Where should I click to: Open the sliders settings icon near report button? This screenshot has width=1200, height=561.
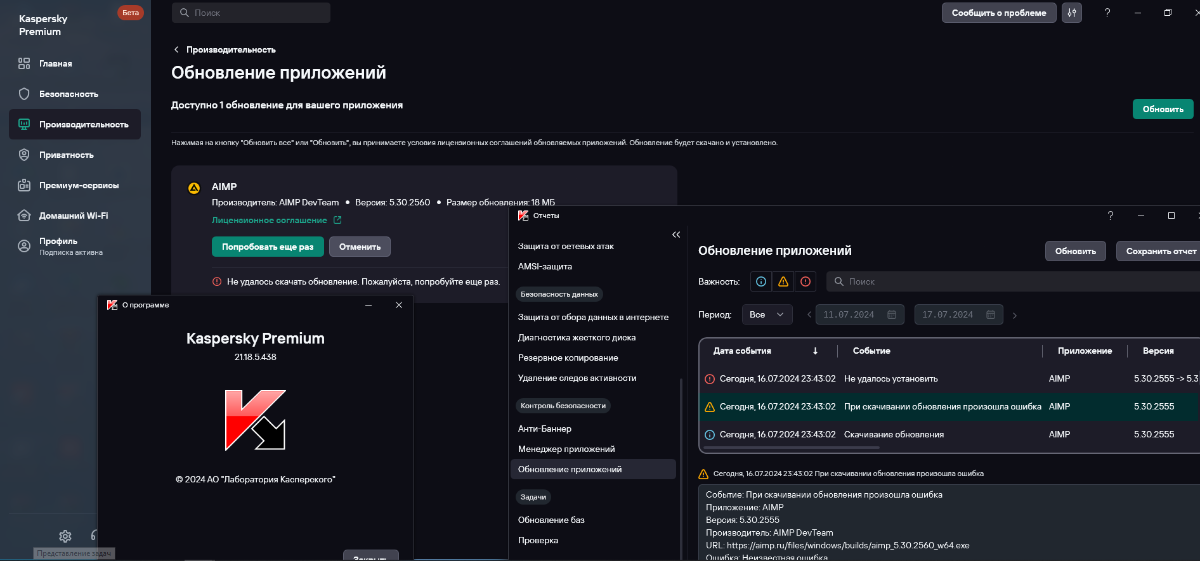(1072, 13)
